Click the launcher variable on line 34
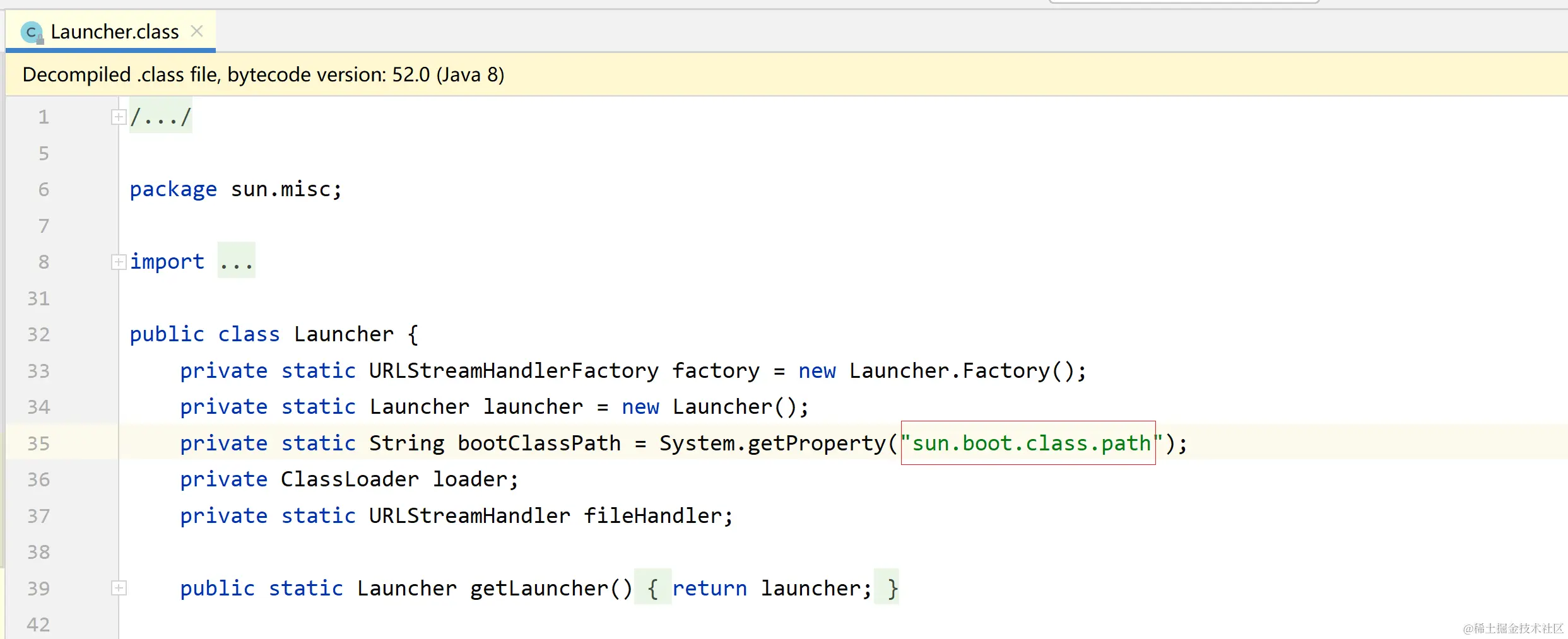This screenshot has height=639, width=1568. [x=533, y=407]
